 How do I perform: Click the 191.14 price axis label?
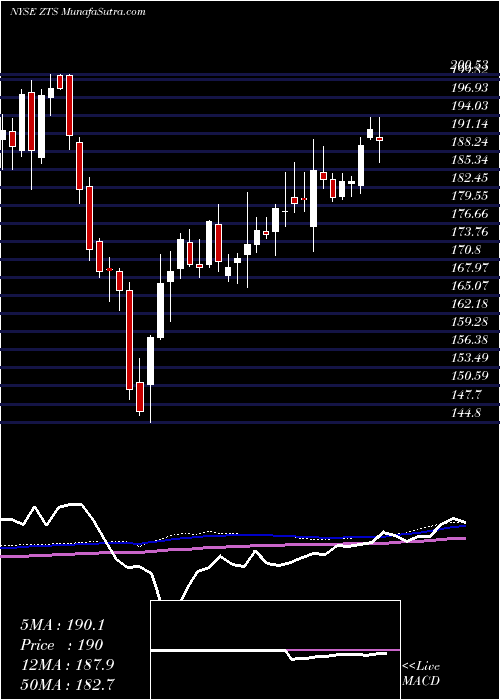pyautogui.click(x=469, y=124)
